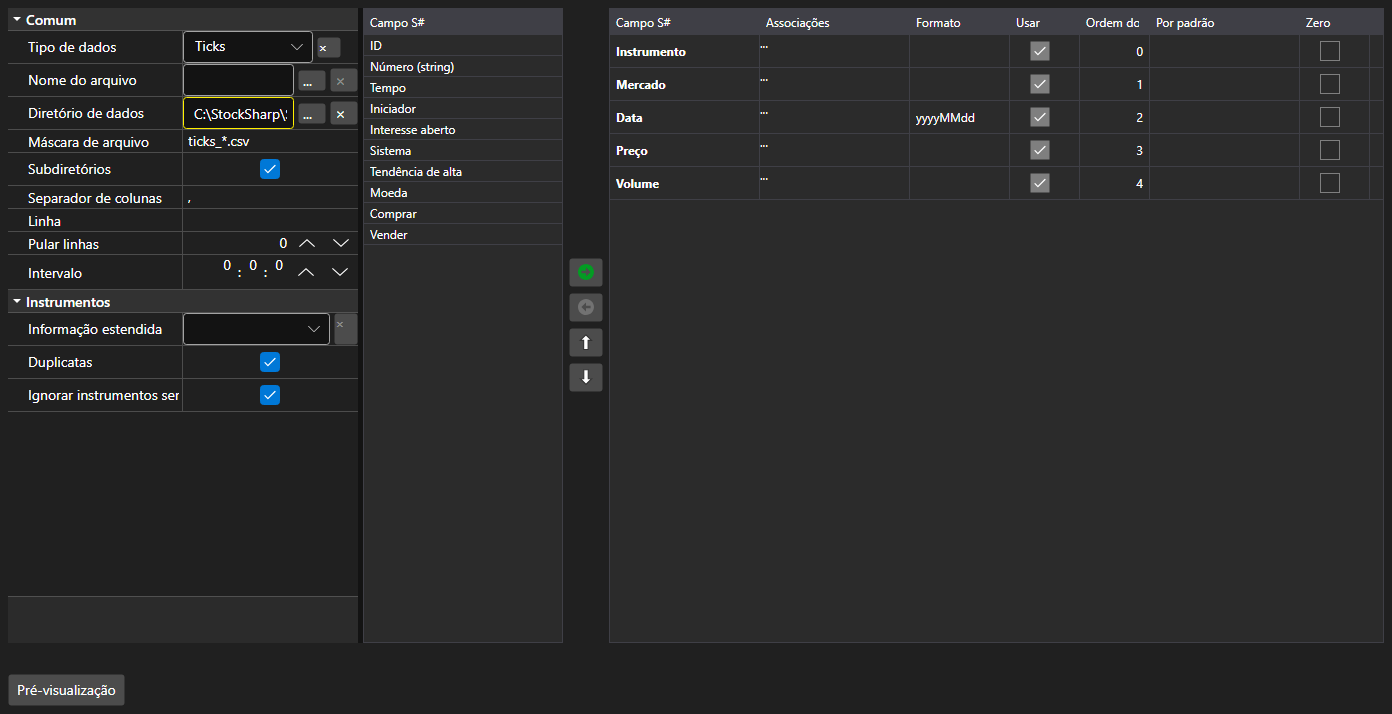The image size is (1392, 714).
Task: Increase the Pular linhas value with the up chevron
Action: (307, 243)
